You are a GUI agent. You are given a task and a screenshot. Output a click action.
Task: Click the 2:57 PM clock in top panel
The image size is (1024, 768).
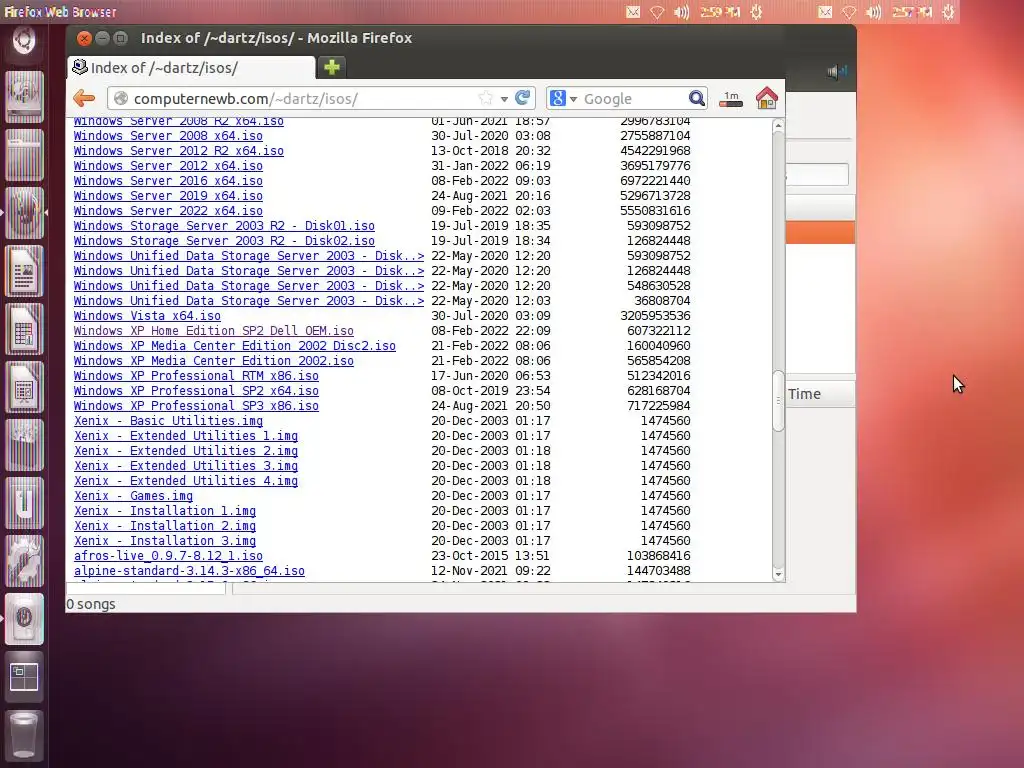(x=912, y=12)
